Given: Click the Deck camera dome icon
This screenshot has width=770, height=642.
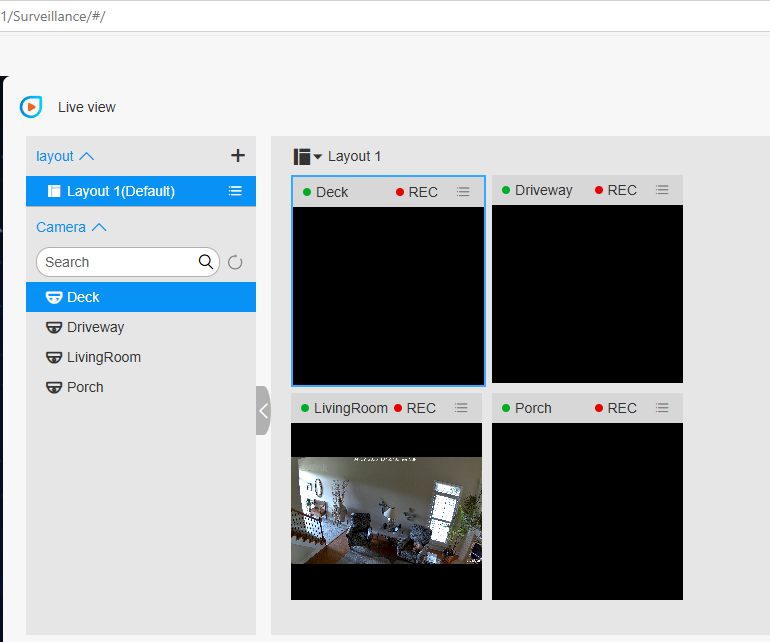Looking at the screenshot, I should [54, 297].
